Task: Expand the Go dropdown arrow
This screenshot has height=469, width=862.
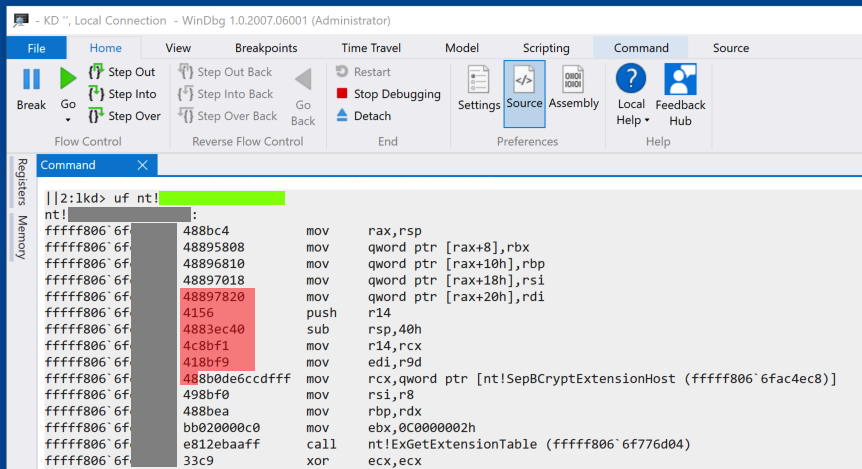Action: (x=68, y=120)
